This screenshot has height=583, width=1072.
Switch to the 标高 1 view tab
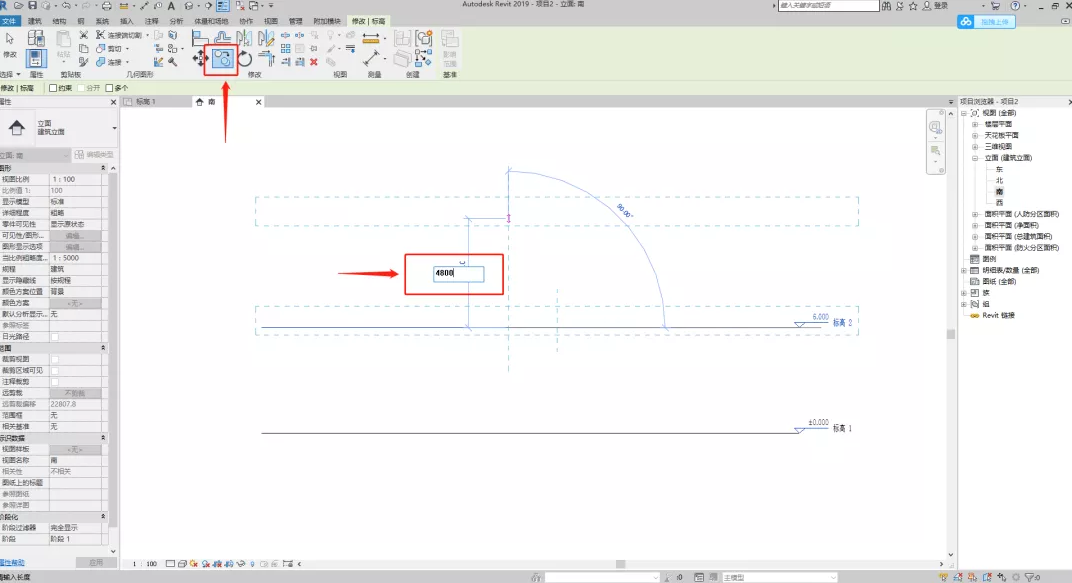(146, 102)
